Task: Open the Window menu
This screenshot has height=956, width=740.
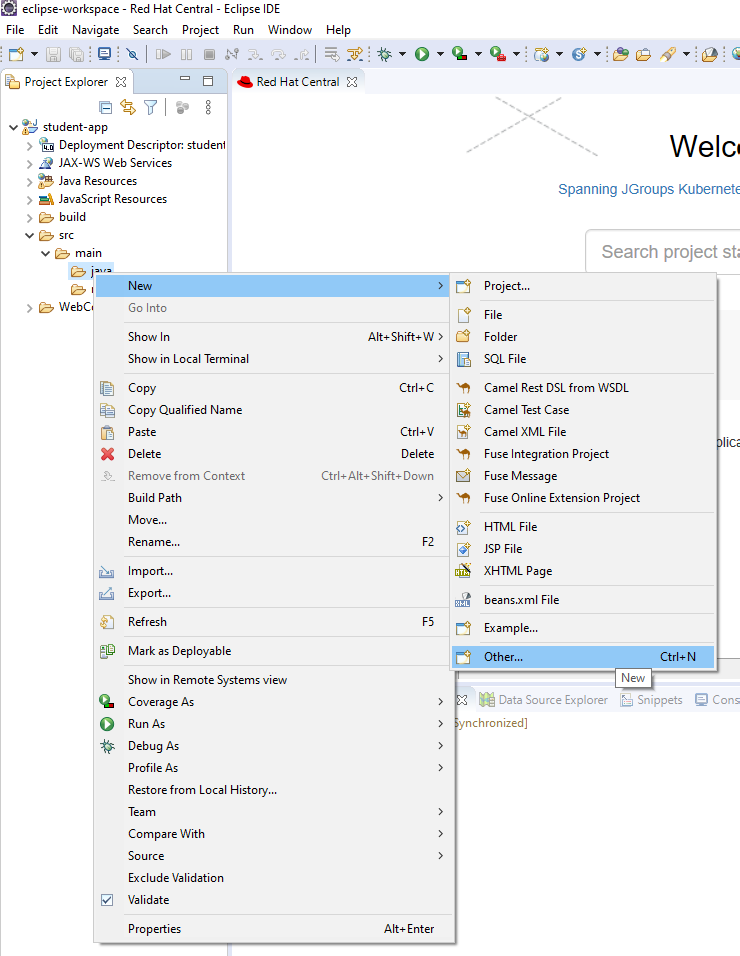Action: click(290, 30)
